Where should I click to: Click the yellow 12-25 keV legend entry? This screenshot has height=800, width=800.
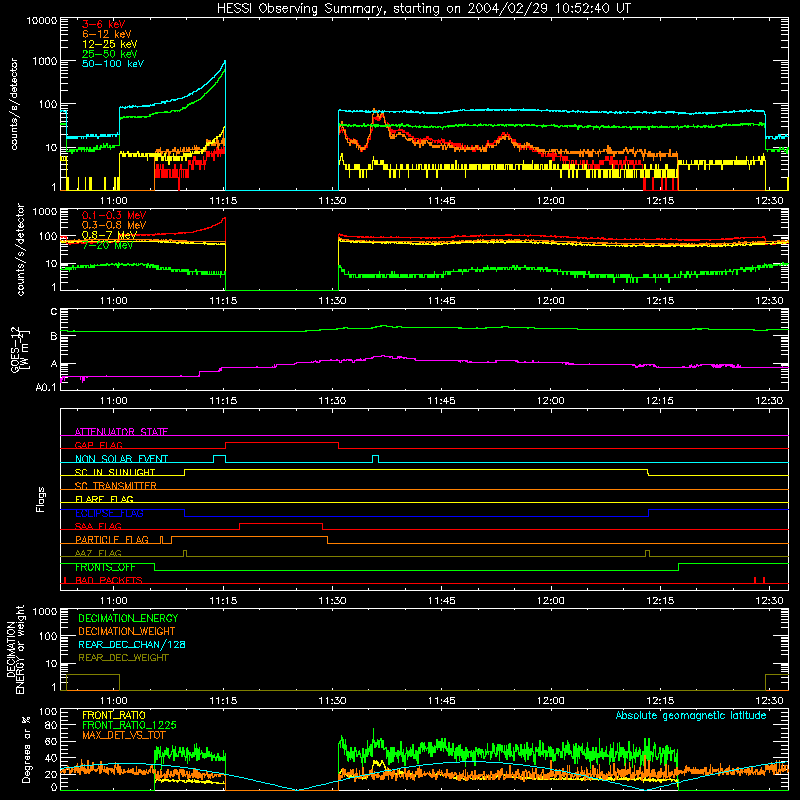pos(109,44)
